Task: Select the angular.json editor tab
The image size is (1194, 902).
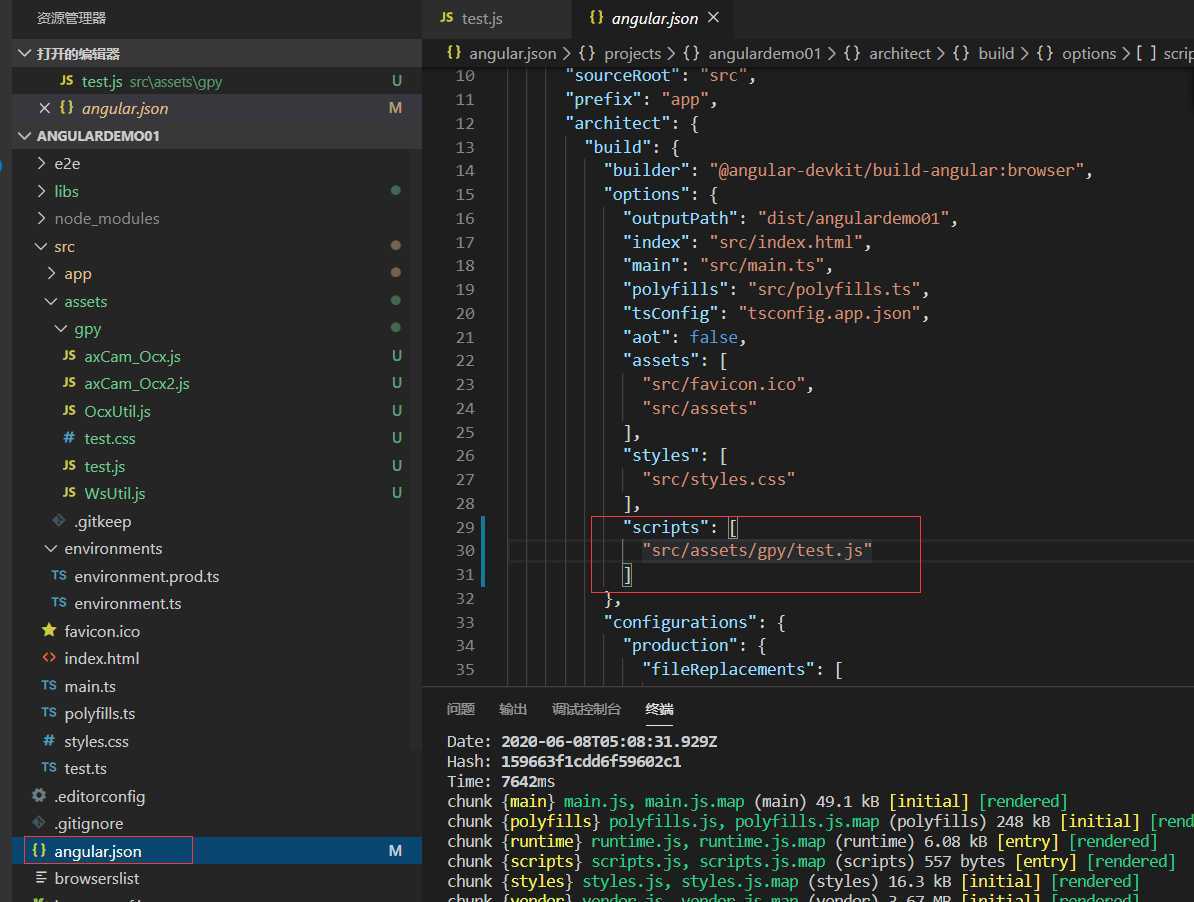Action: point(654,18)
